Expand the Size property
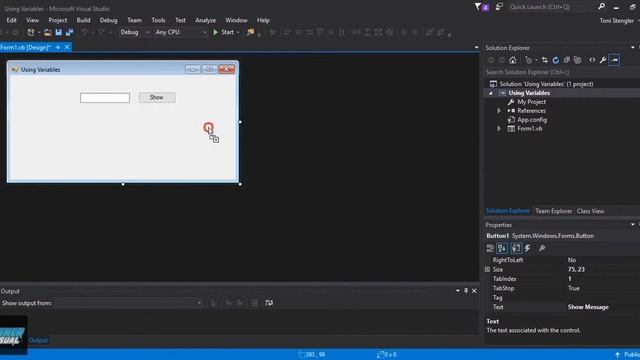This screenshot has height=360, width=640. [487, 269]
